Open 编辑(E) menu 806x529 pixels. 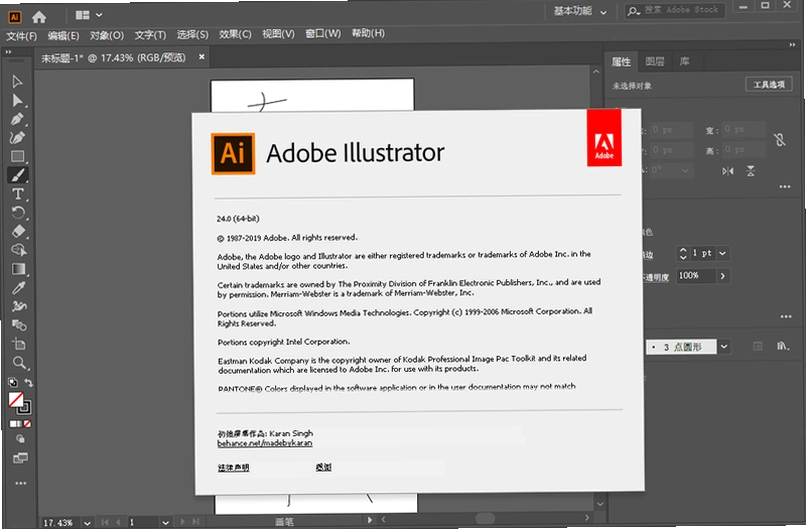pyautogui.click(x=64, y=36)
